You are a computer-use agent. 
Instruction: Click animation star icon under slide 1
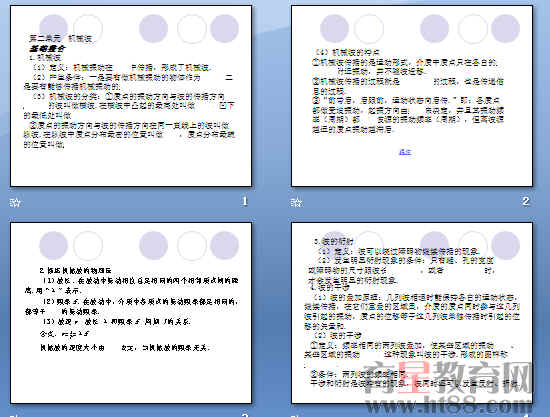point(15,202)
